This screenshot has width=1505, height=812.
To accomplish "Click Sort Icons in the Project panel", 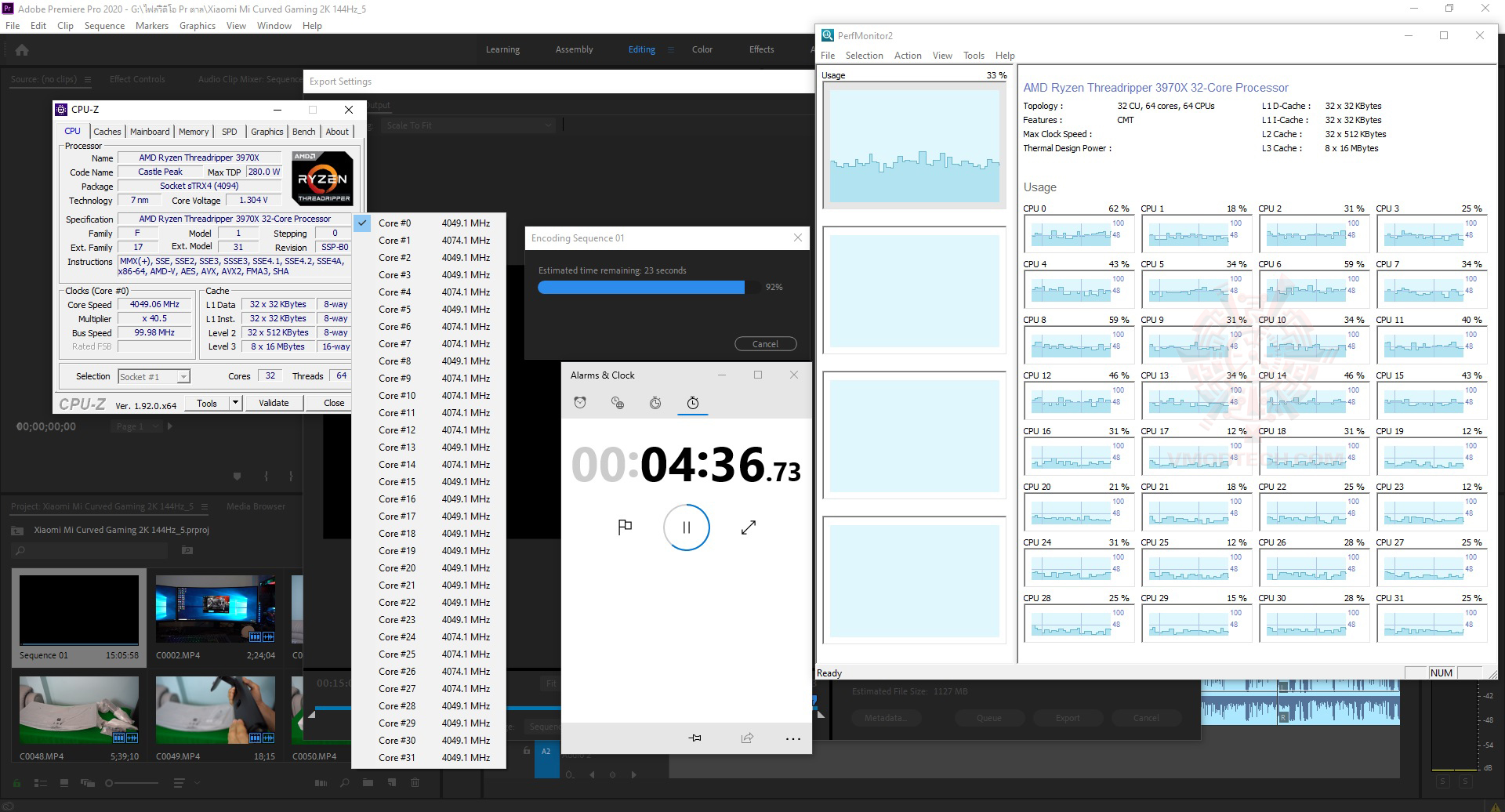I will pyautogui.click(x=179, y=783).
